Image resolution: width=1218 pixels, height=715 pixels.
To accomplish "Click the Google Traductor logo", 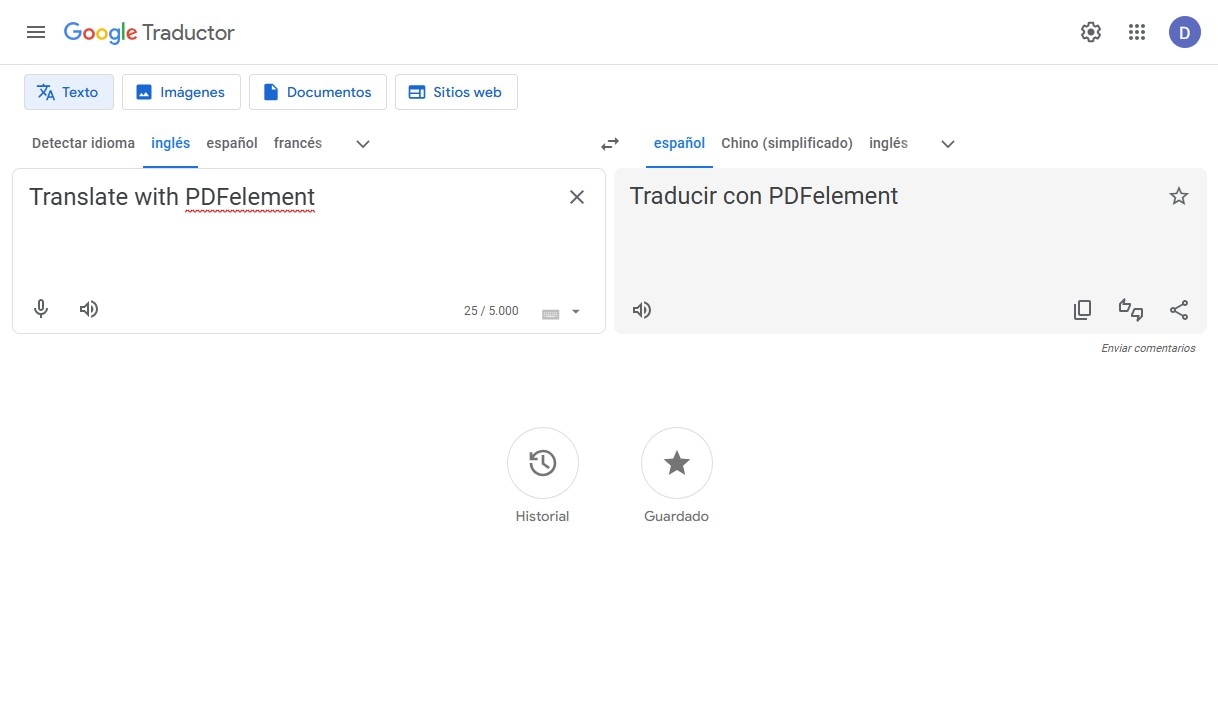I will pos(149,32).
